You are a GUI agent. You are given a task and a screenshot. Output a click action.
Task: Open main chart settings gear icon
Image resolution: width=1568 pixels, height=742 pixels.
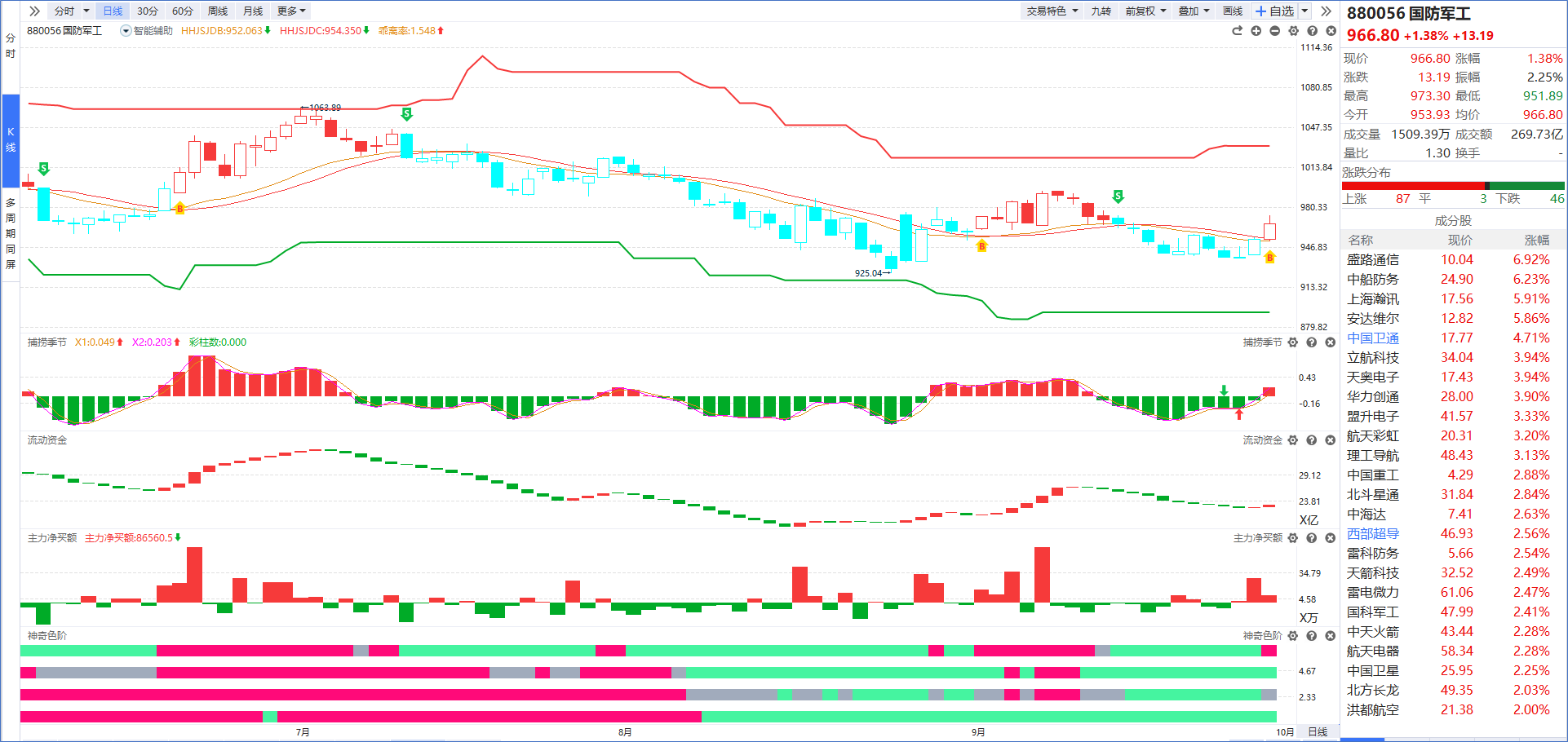coord(1293,31)
